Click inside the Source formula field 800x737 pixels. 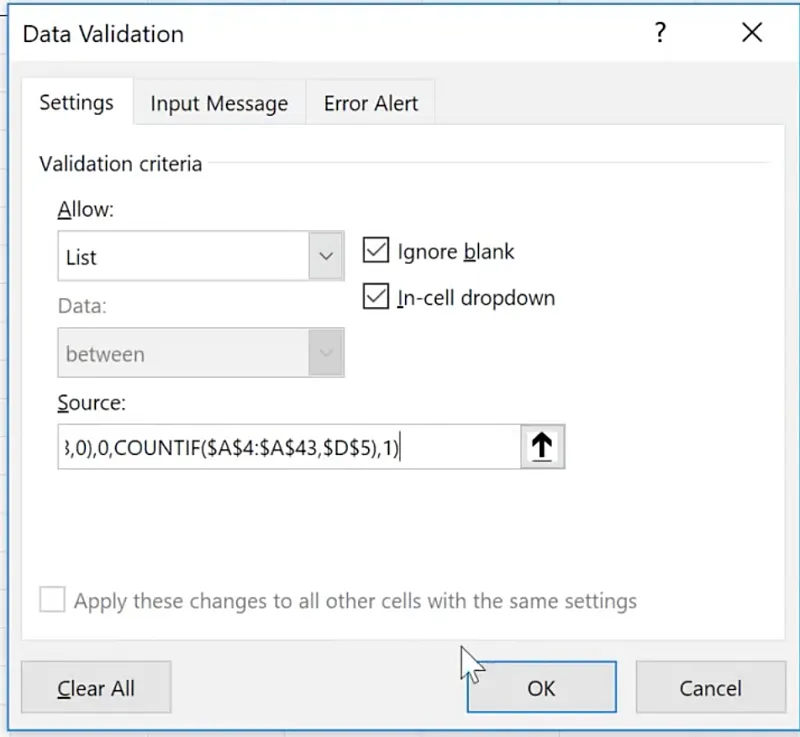coord(288,447)
